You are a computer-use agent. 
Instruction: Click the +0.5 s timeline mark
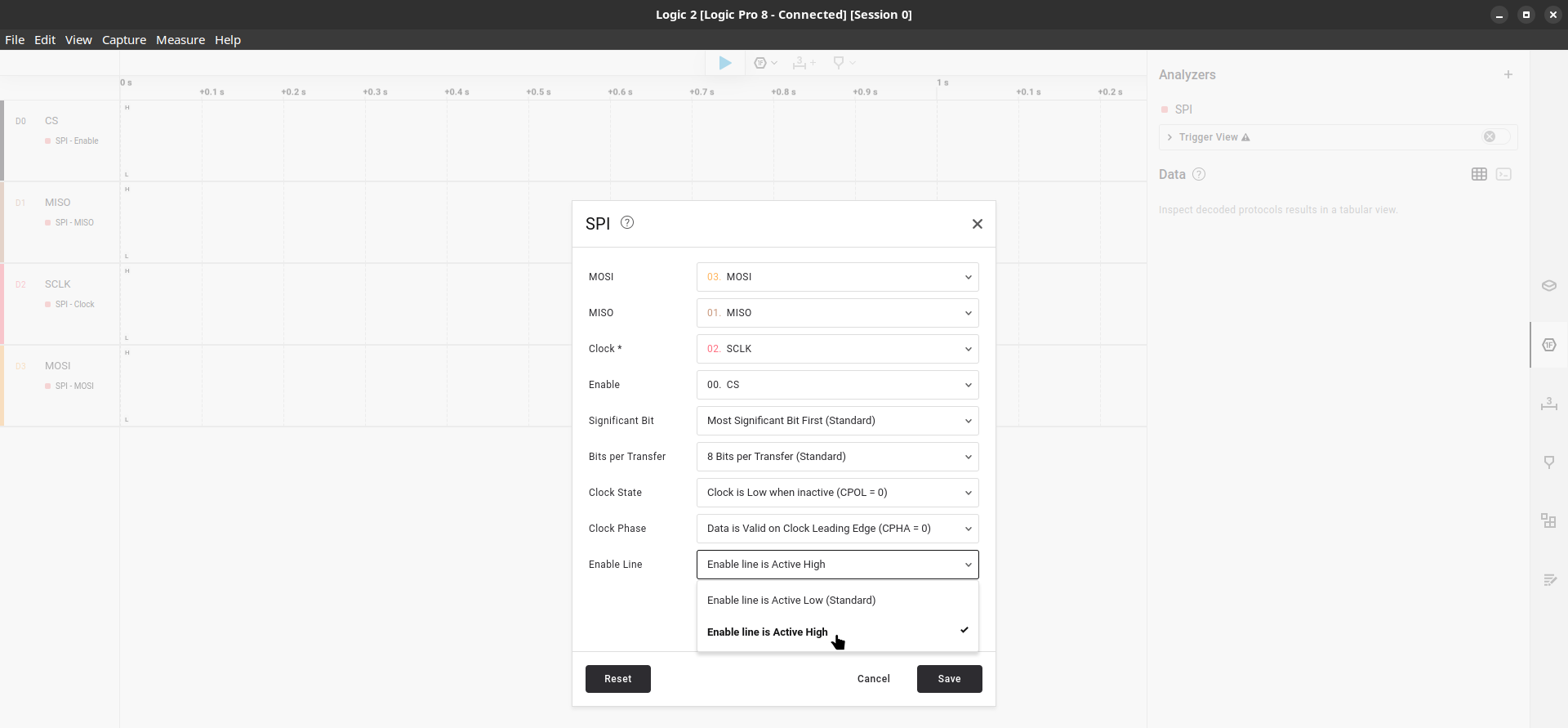[x=538, y=92]
